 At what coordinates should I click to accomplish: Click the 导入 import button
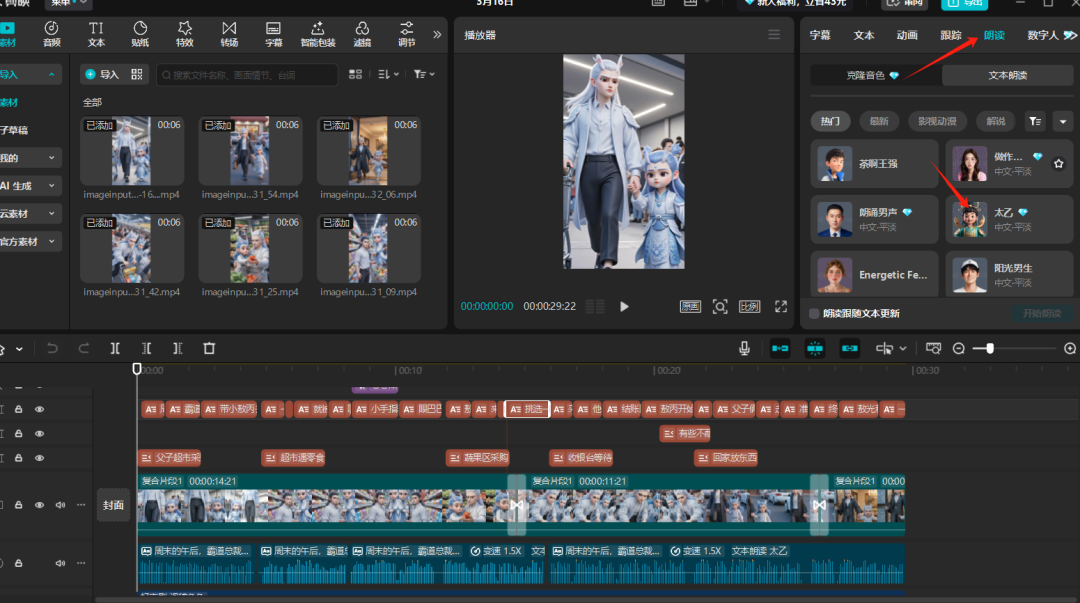tap(101, 74)
